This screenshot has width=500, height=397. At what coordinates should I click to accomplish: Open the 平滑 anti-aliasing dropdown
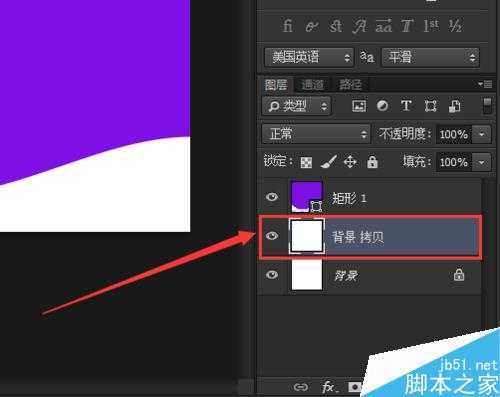point(430,57)
